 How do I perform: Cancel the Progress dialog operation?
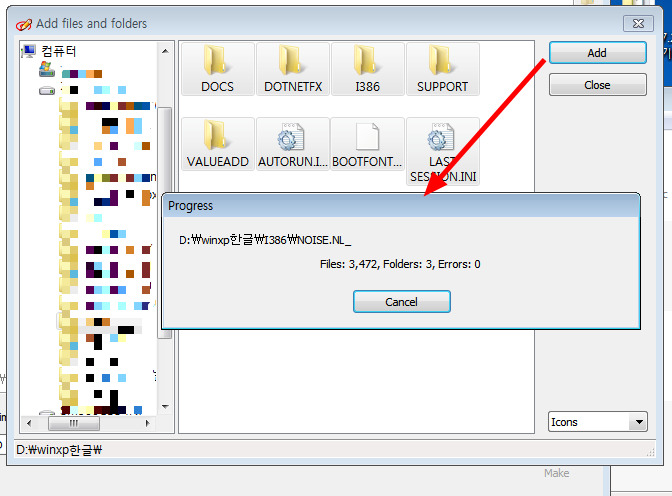point(401,301)
